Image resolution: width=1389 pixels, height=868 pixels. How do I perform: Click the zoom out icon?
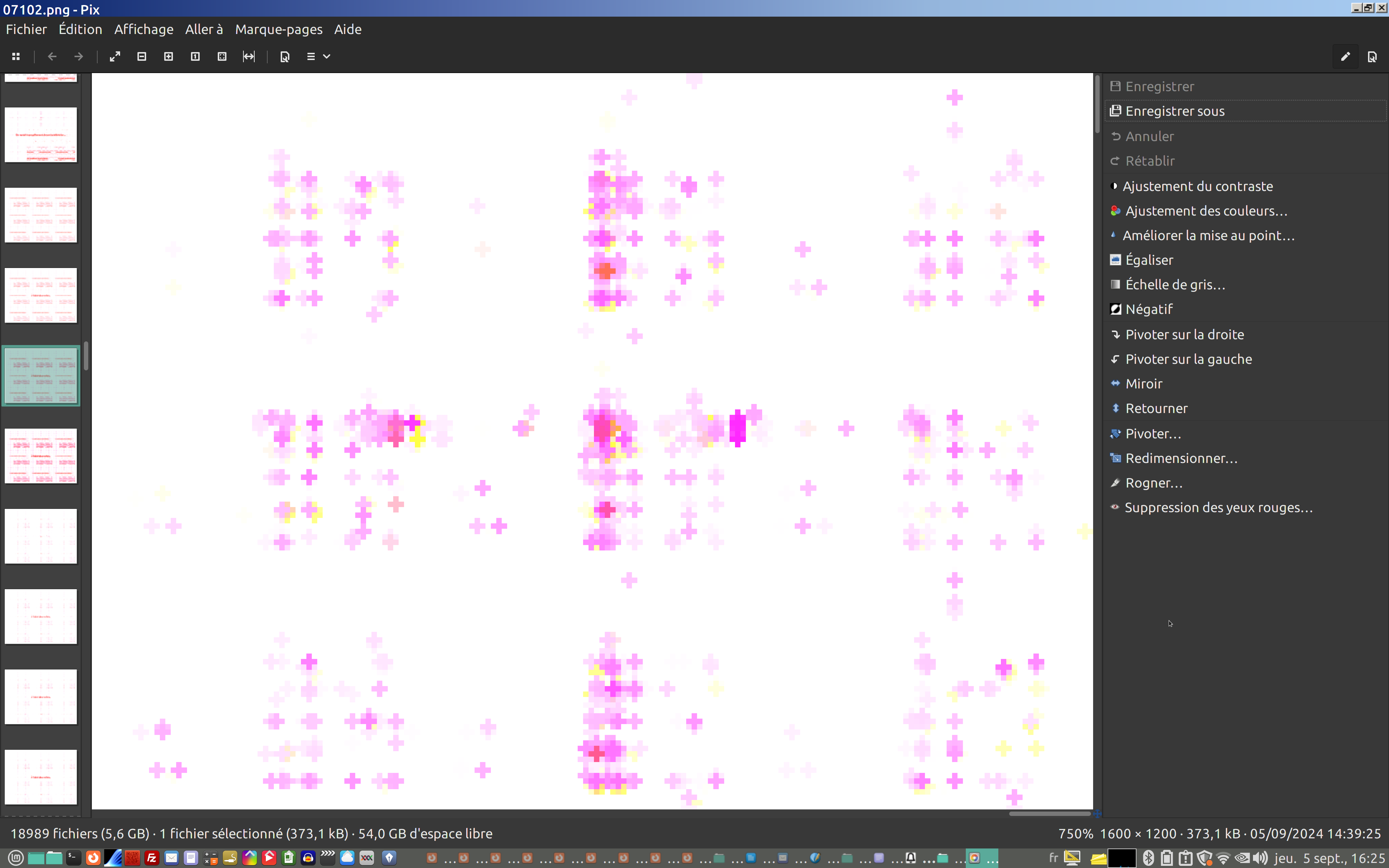pos(142,56)
